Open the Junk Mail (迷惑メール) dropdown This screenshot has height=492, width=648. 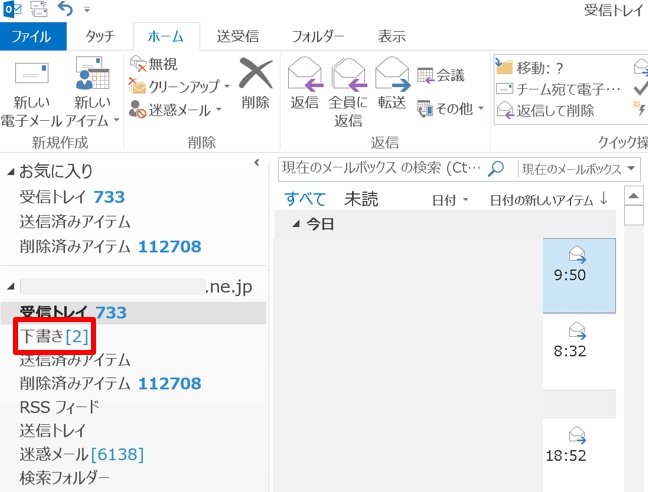[178, 109]
